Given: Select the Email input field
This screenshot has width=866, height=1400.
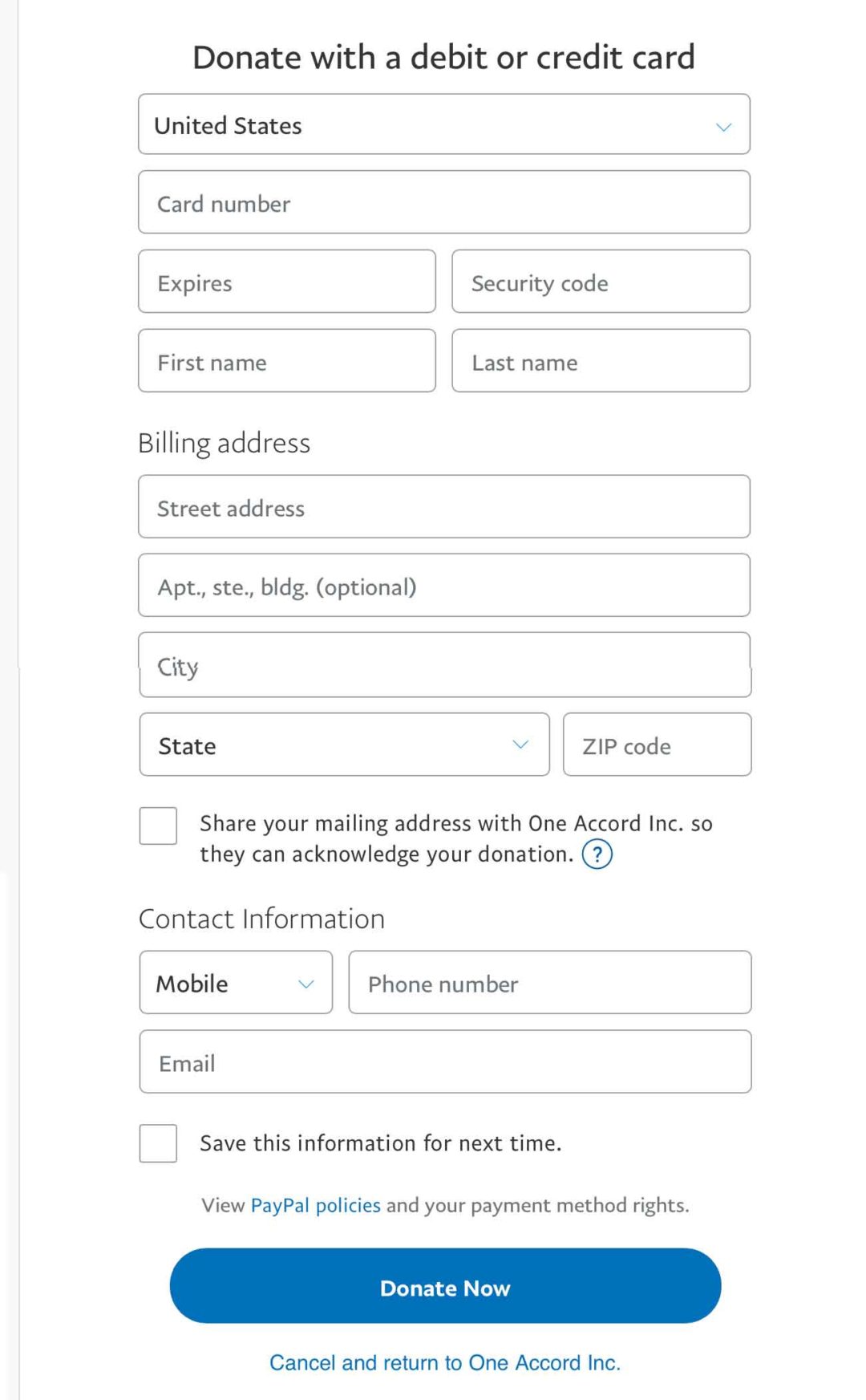Looking at the screenshot, I should [x=446, y=1061].
